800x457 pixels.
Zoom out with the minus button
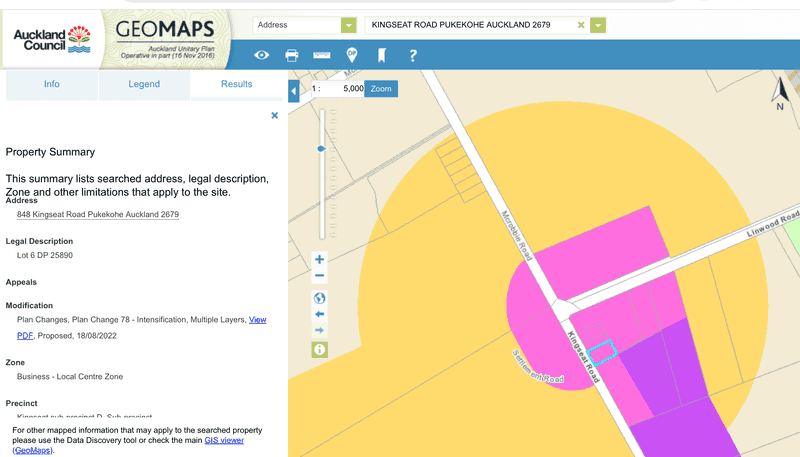320,275
